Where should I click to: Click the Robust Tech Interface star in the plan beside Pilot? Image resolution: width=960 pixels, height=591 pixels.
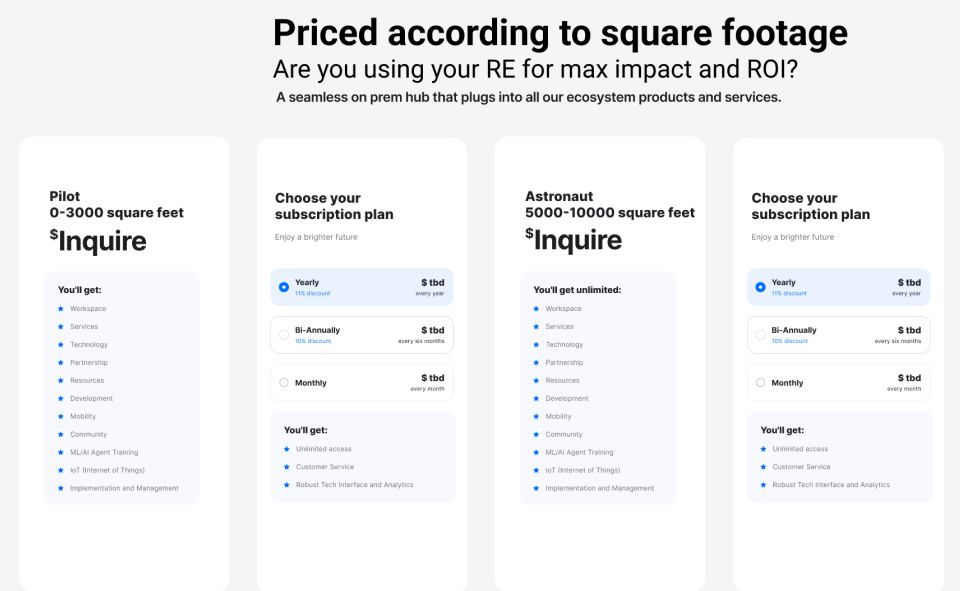click(x=286, y=485)
